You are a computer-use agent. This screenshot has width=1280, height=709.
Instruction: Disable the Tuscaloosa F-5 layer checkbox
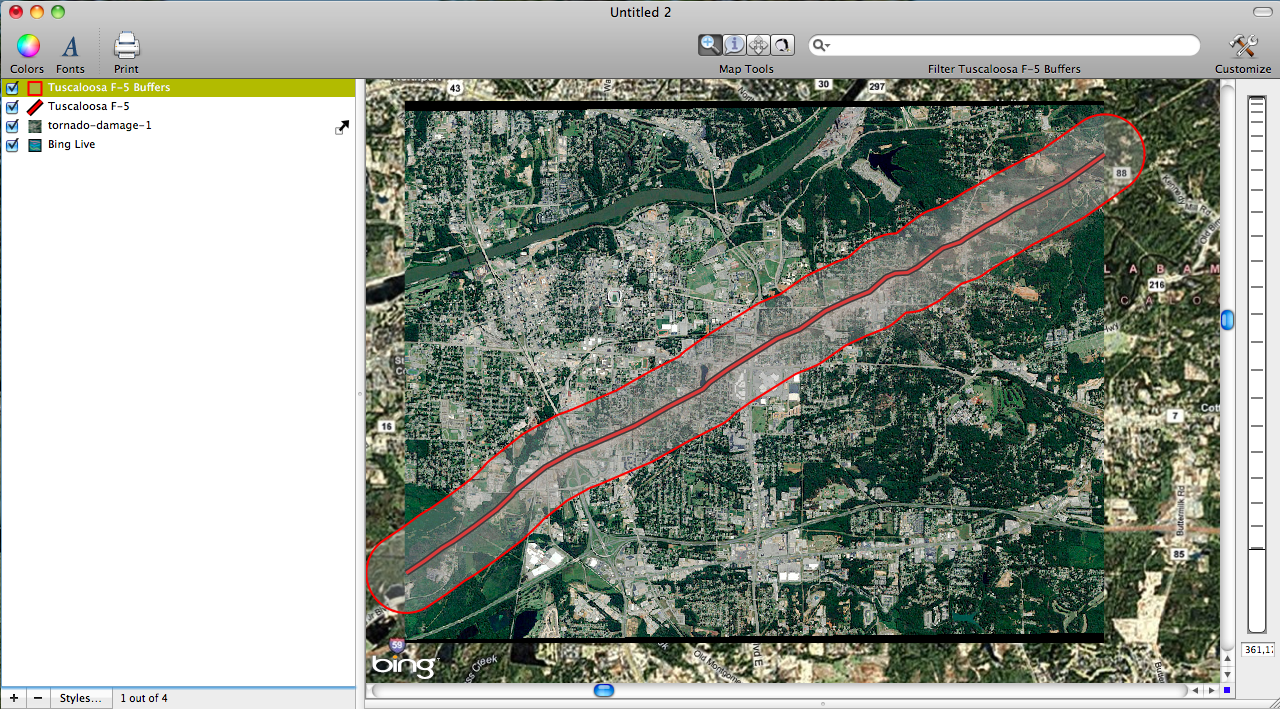click(x=12, y=106)
